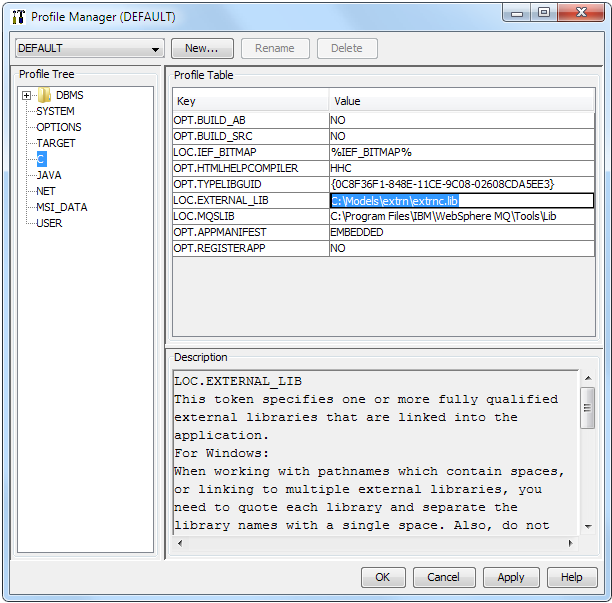The width and height of the screenshot is (612, 603).
Task: Select NET in the Profile Tree
Action: click(x=46, y=191)
